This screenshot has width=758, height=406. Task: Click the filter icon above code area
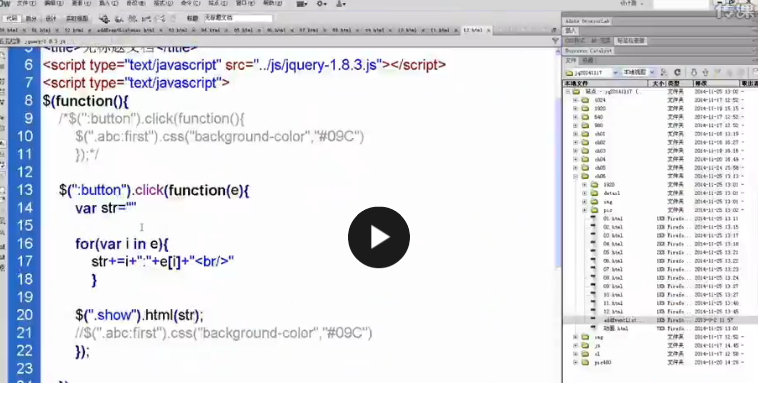tap(555, 41)
